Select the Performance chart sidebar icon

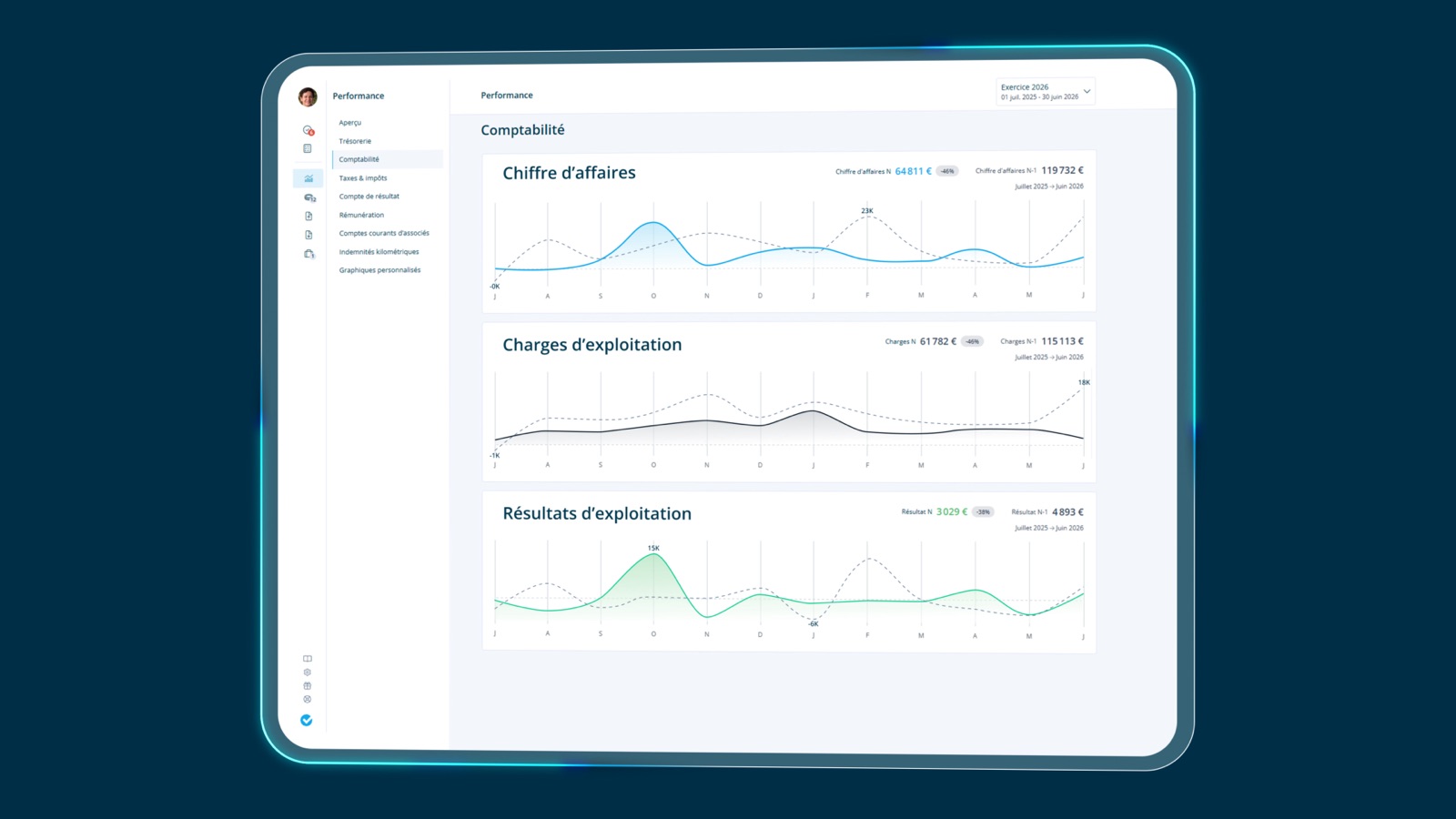(308, 178)
